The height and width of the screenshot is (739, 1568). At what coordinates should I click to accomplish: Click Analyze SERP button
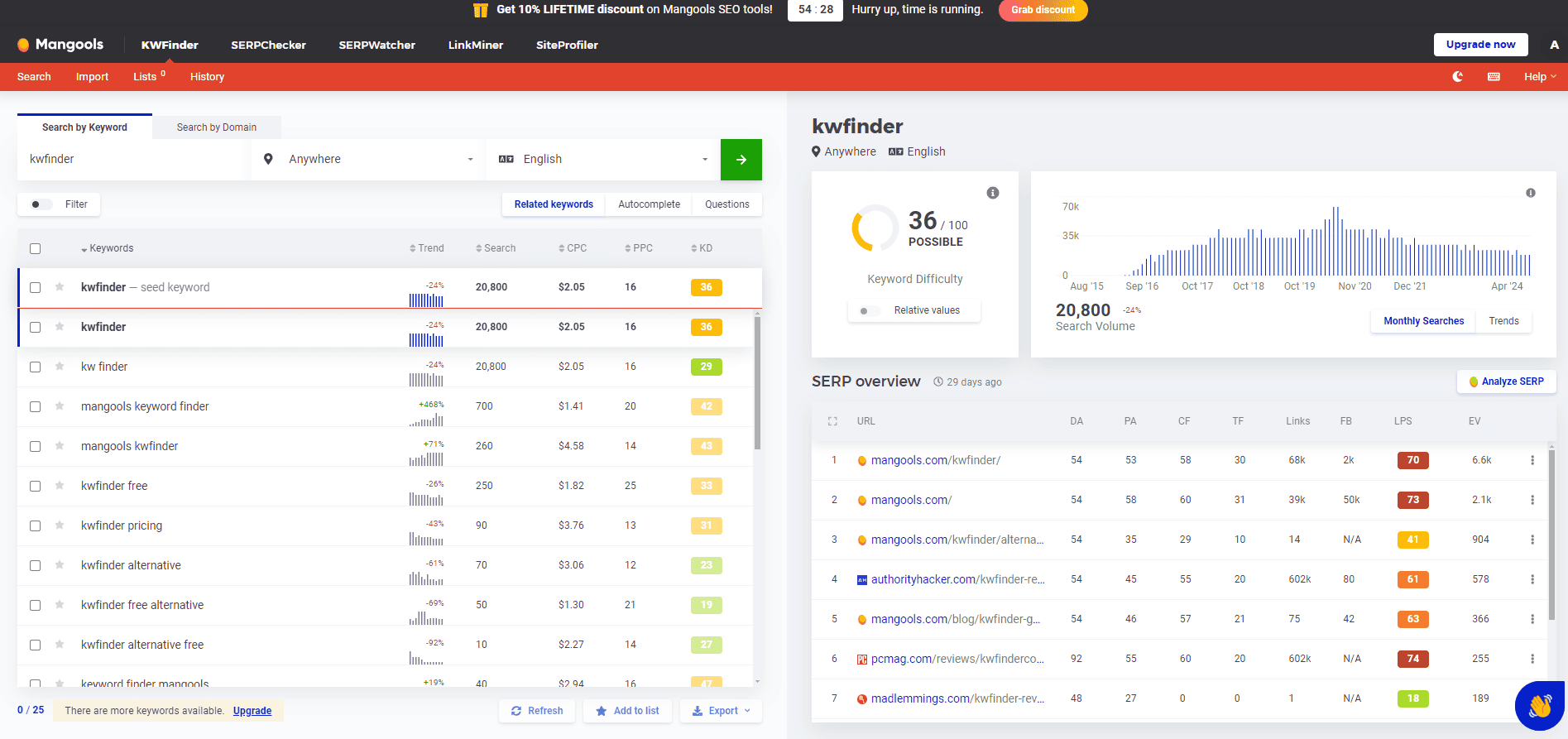pos(1506,381)
